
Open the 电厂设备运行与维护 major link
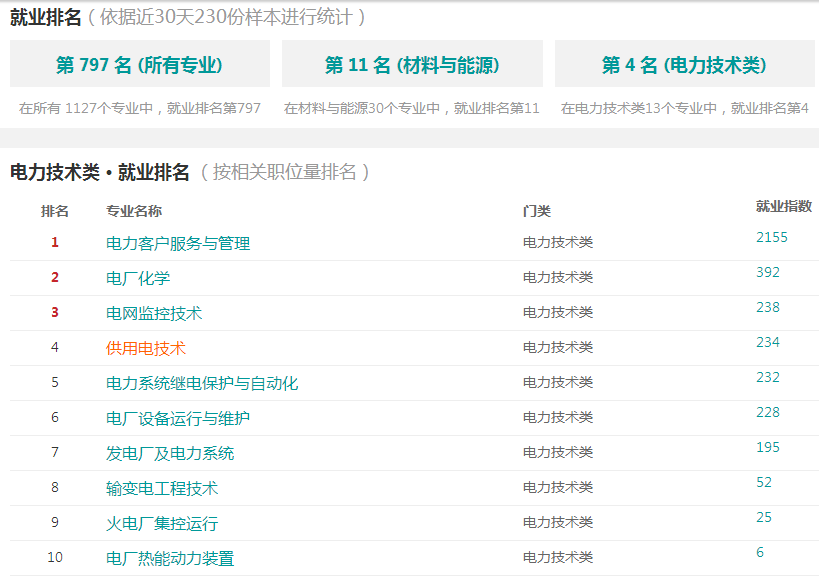178,418
